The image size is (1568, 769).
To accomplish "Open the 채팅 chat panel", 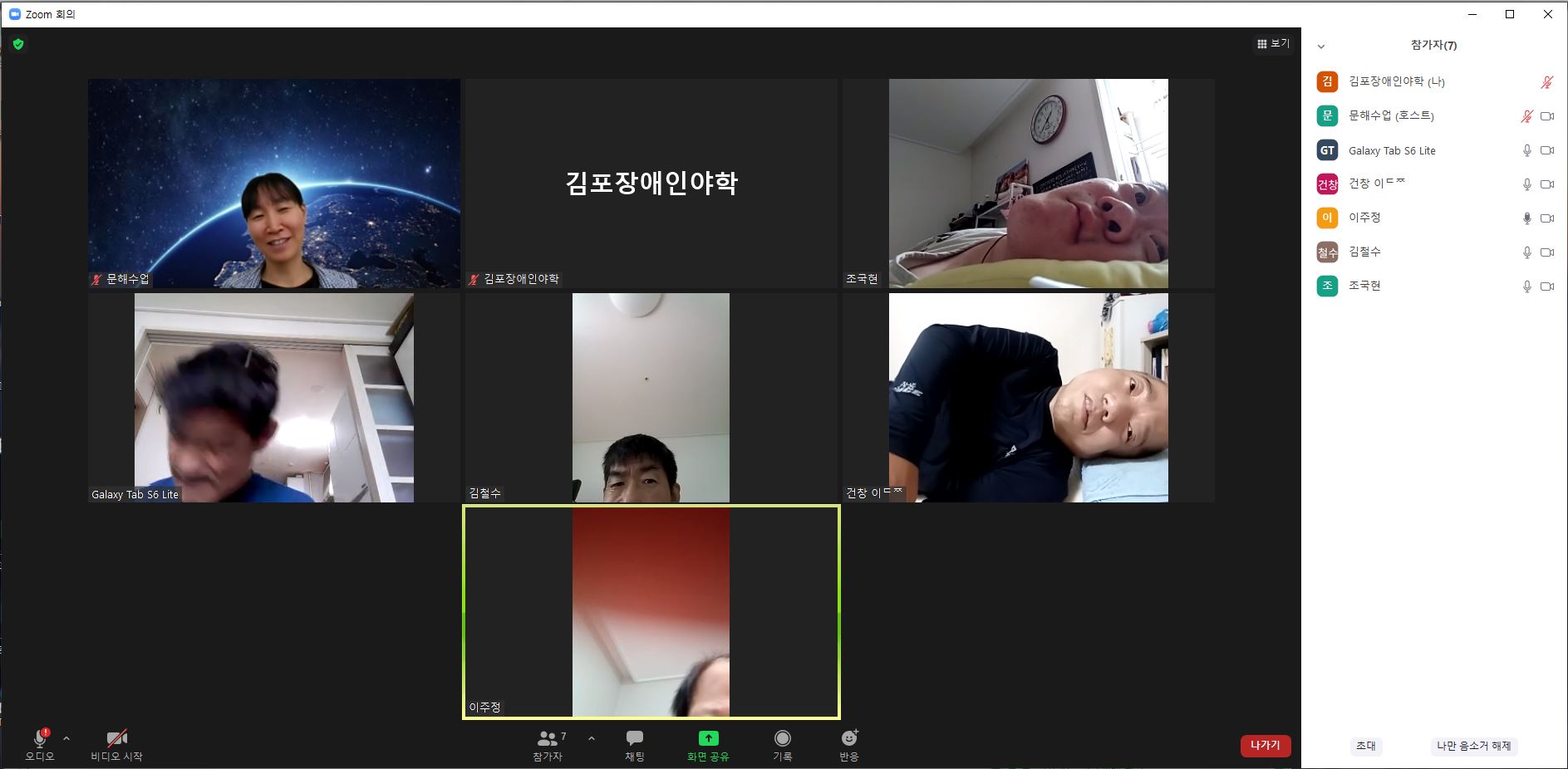I will coord(635,745).
